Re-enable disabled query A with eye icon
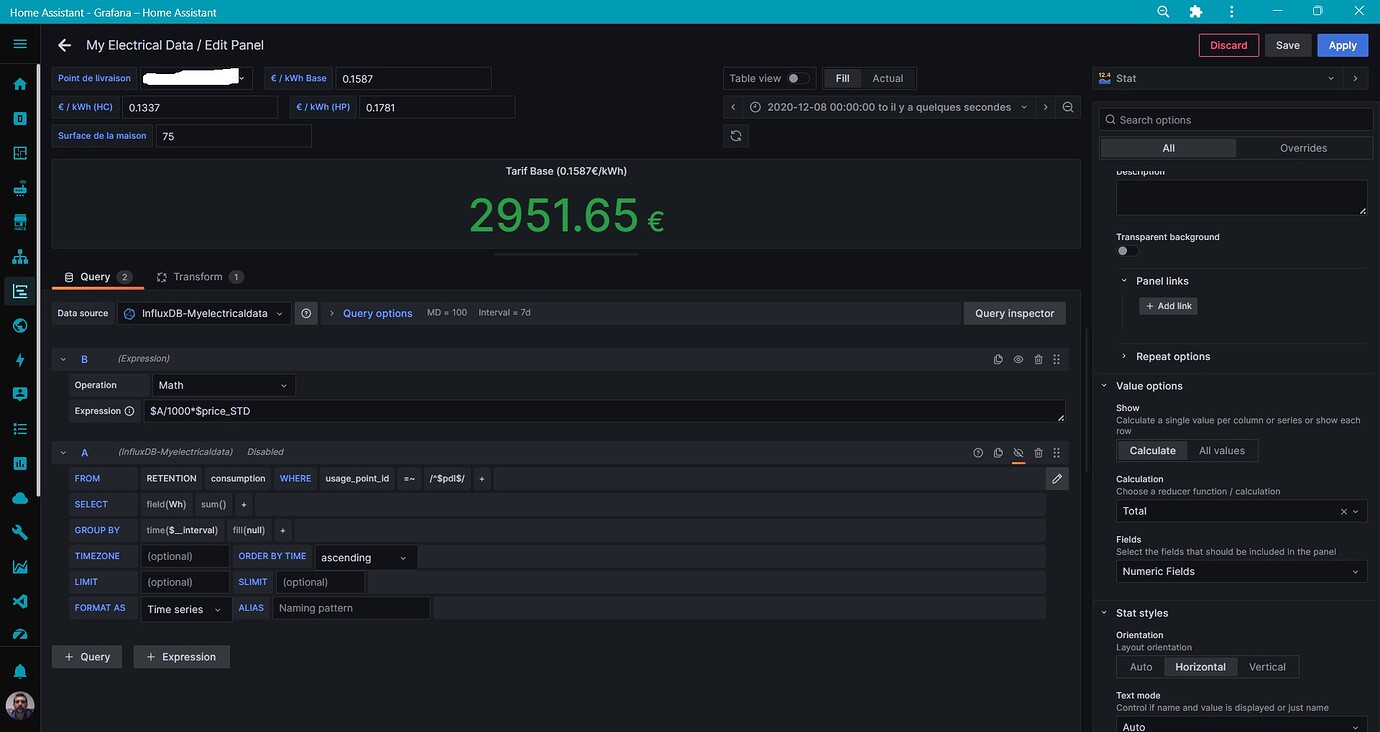This screenshot has height=732, width=1380. coord(1018,453)
